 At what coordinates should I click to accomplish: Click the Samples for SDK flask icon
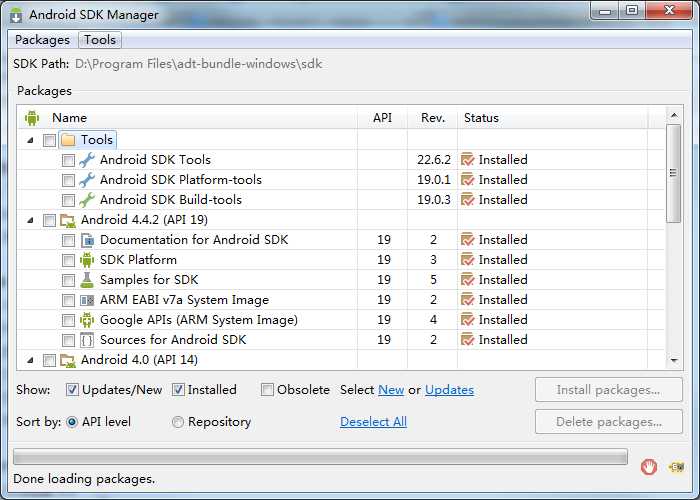(x=87, y=280)
